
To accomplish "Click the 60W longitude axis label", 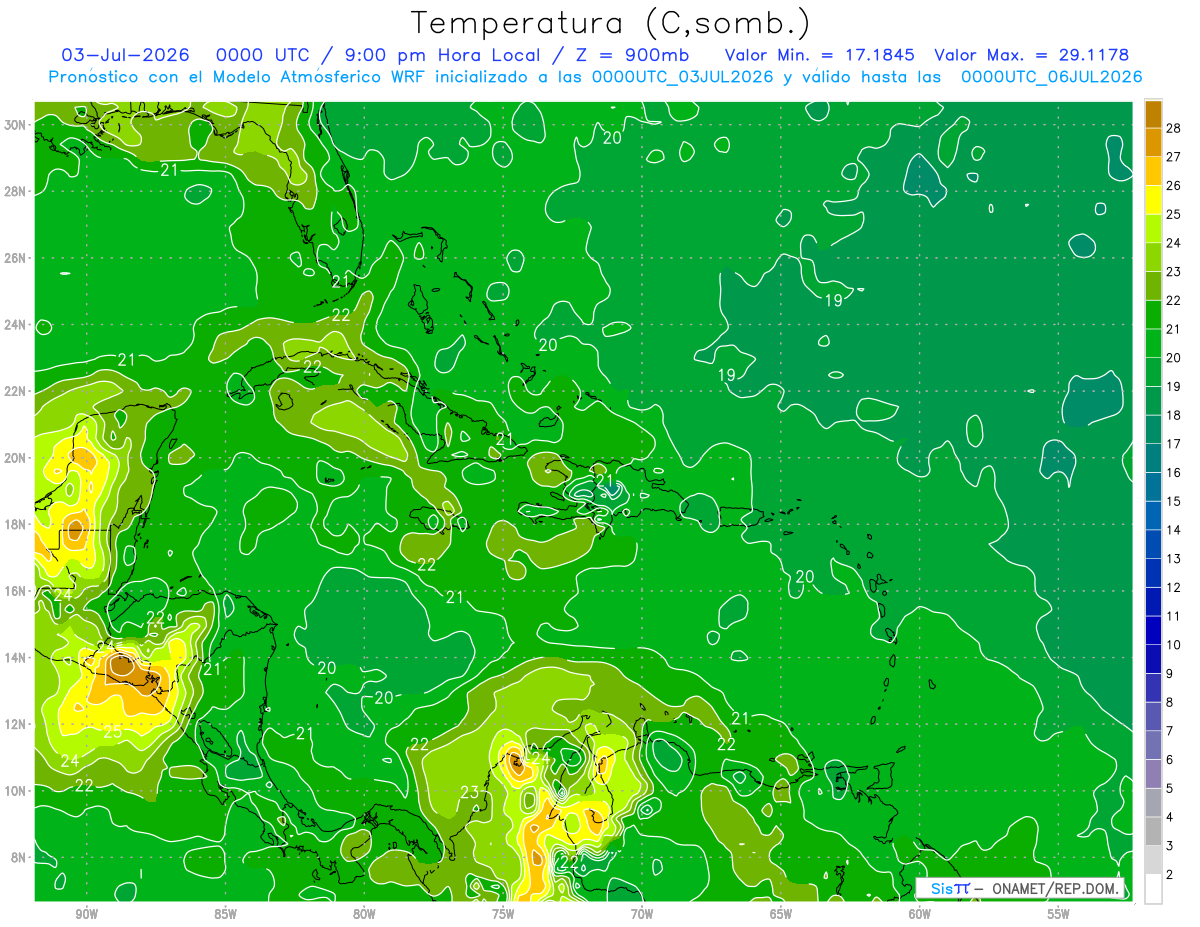I will click(x=920, y=914).
